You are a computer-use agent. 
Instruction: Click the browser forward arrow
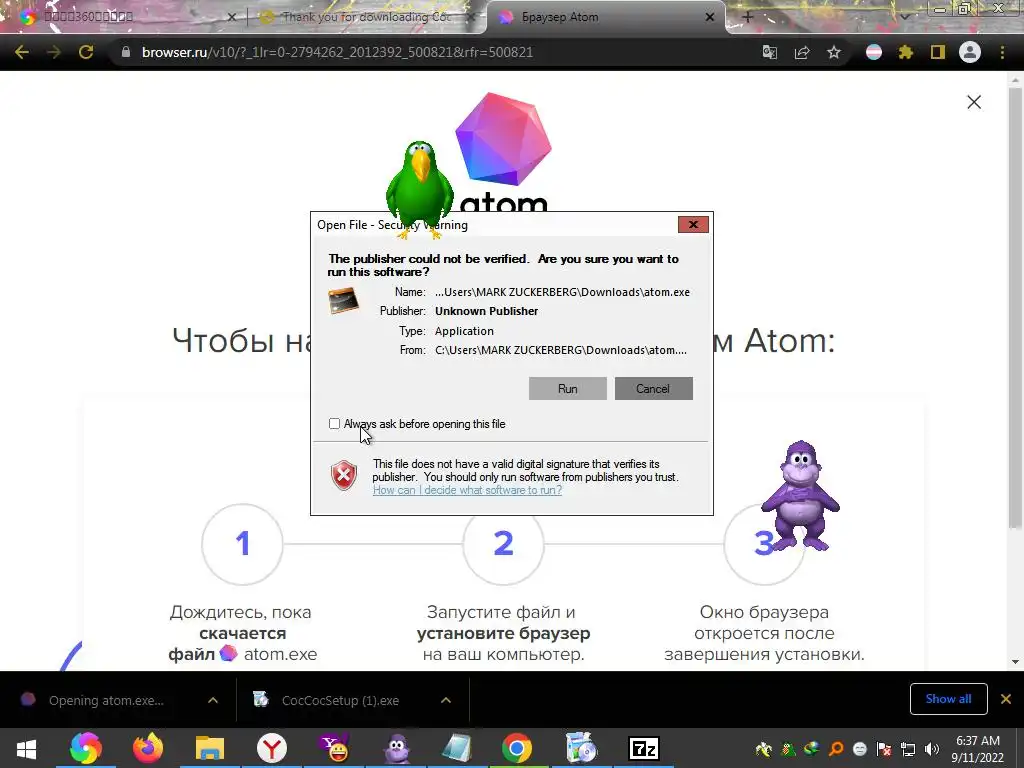pyautogui.click(x=54, y=52)
